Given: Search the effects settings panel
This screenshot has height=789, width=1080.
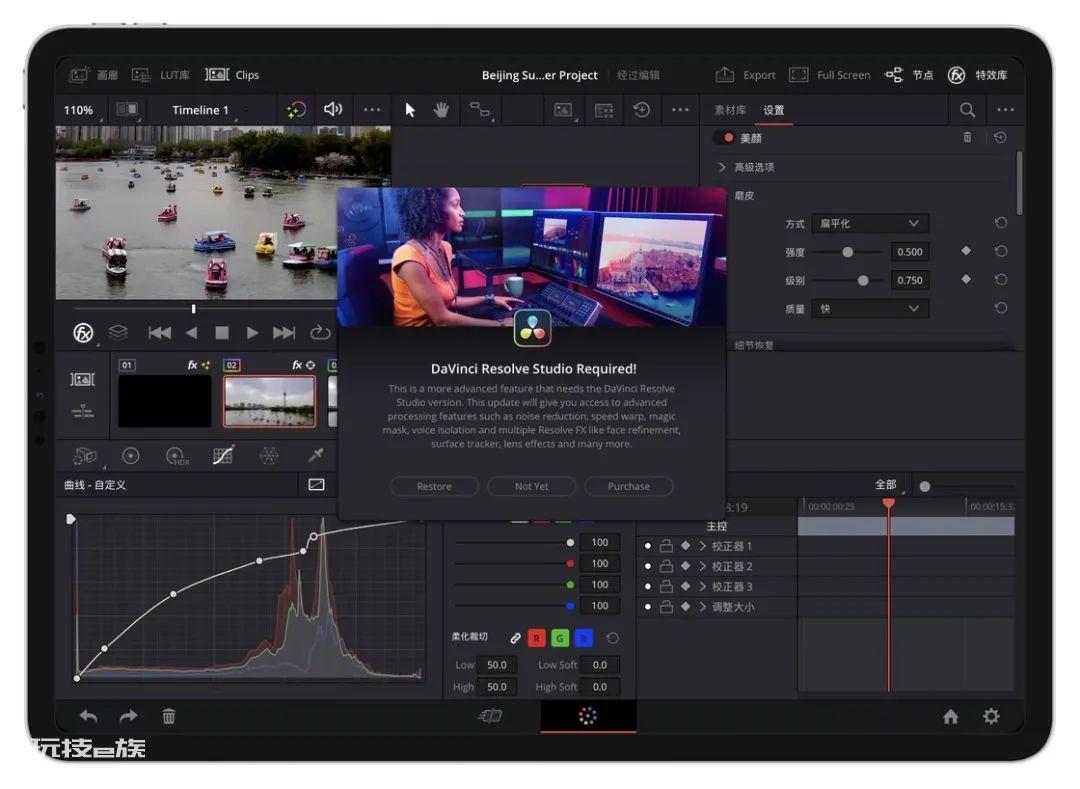Looking at the screenshot, I should coord(967,109).
